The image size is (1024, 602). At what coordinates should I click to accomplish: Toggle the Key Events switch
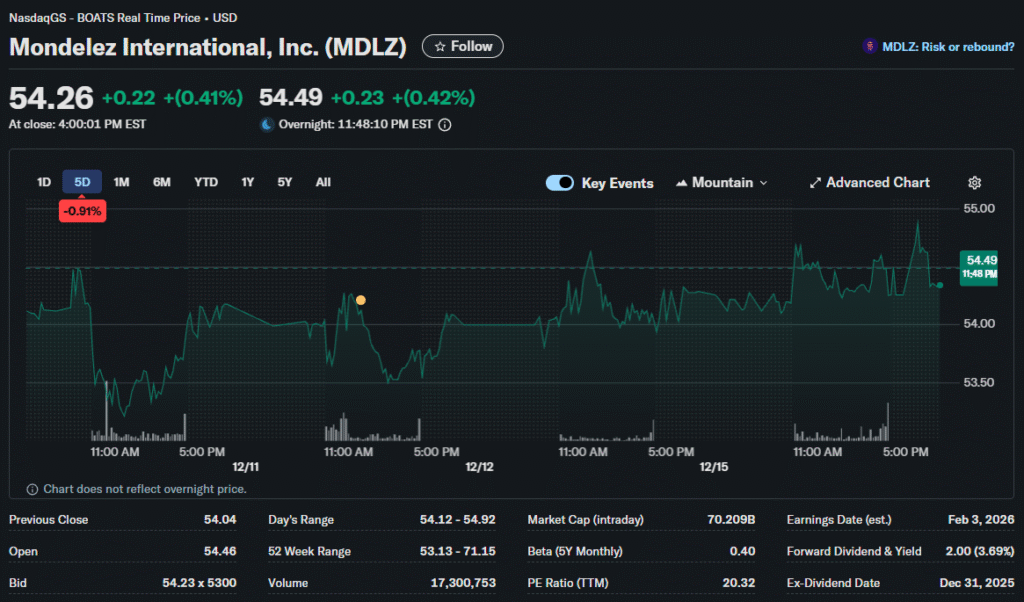click(560, 183)
